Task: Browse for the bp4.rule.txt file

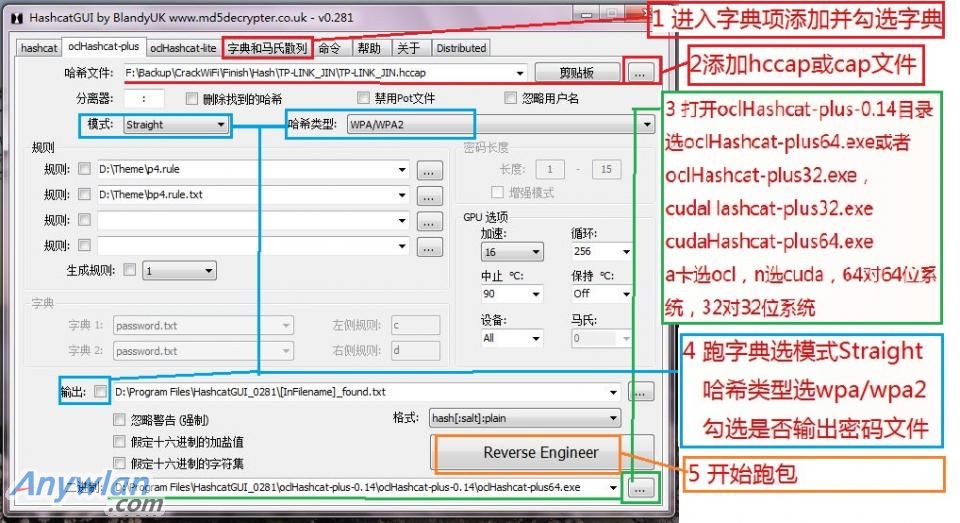Action: pyautogui.click(x=430, y=196)
